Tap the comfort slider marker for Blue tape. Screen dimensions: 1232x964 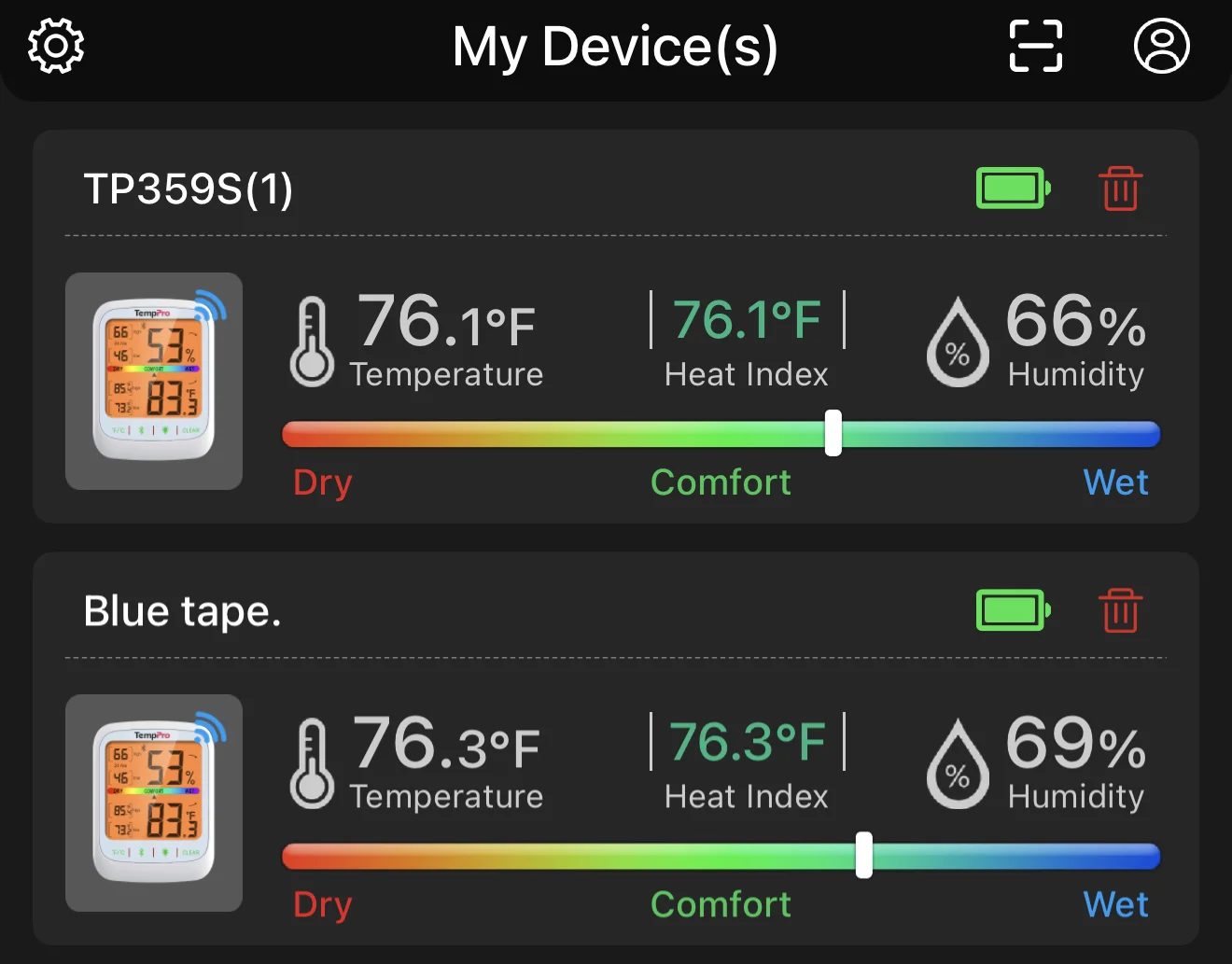(864, 855)
